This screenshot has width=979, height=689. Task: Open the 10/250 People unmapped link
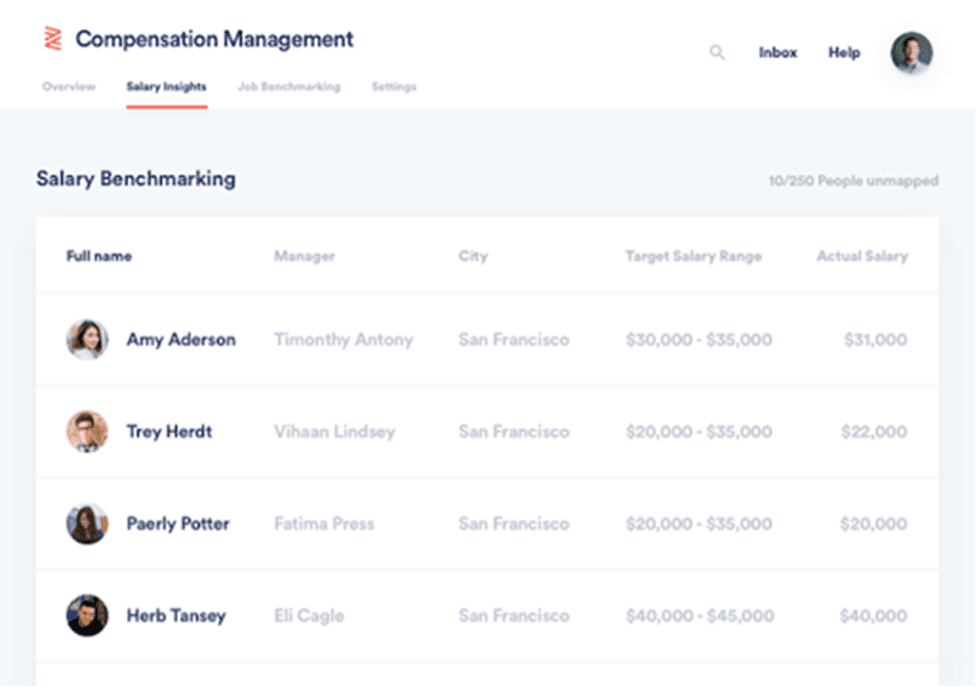click(853, 181)
